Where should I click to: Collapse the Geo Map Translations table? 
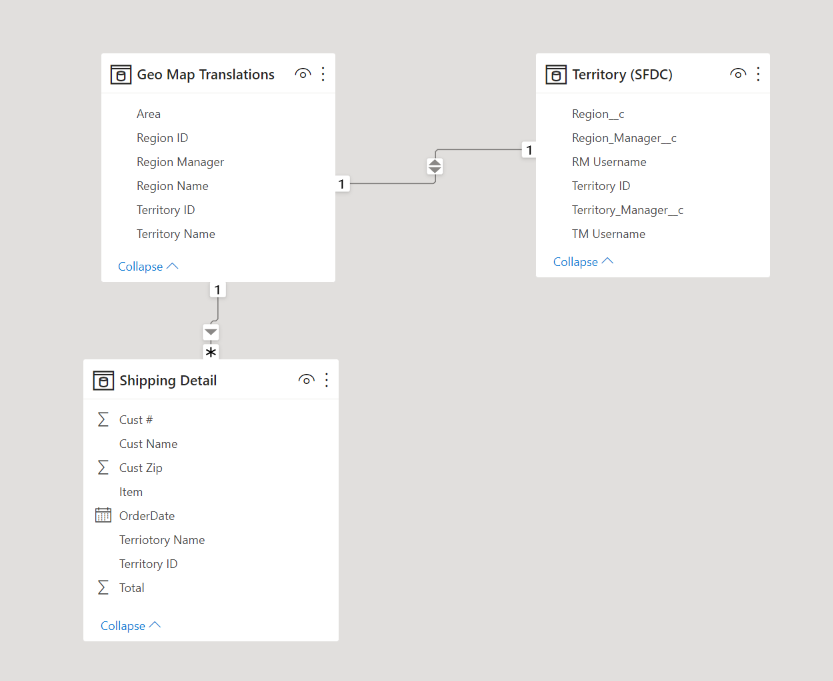(148, 267)
